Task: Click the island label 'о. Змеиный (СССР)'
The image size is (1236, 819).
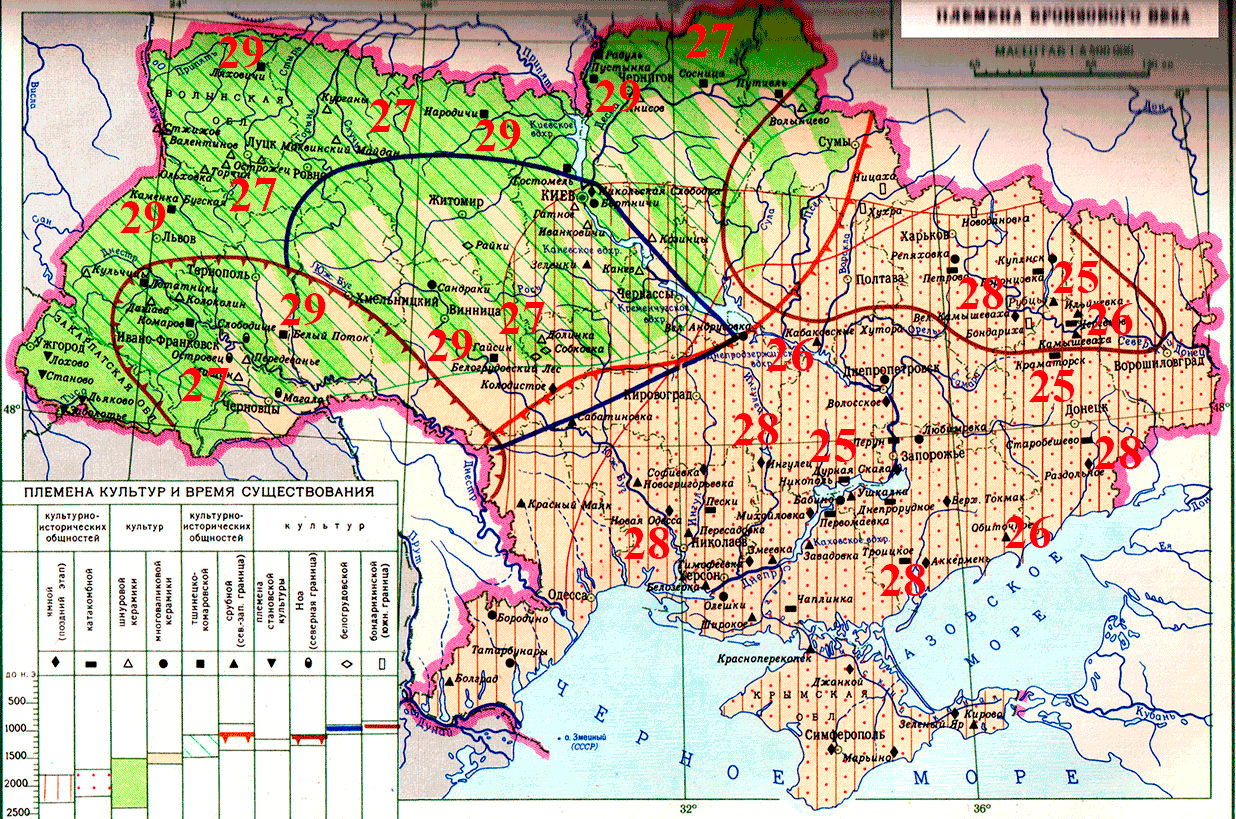Action: pyautogui.click(x=586, y=743)
